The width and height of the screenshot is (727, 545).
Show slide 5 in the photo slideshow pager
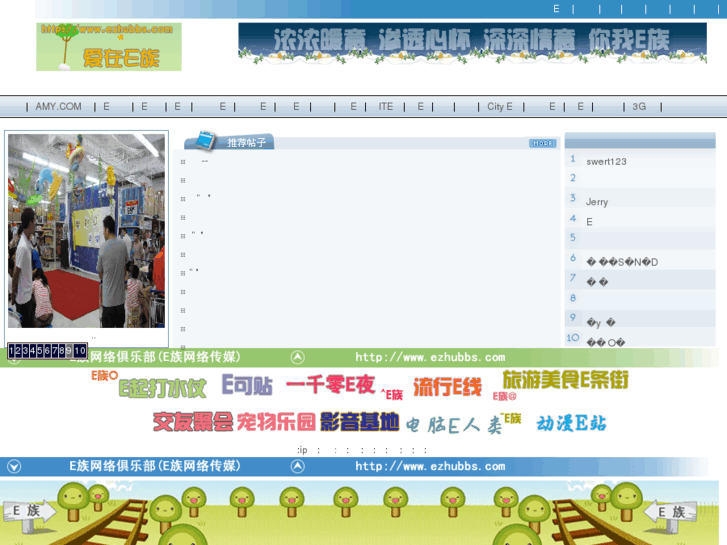click(x=40, y=351)
